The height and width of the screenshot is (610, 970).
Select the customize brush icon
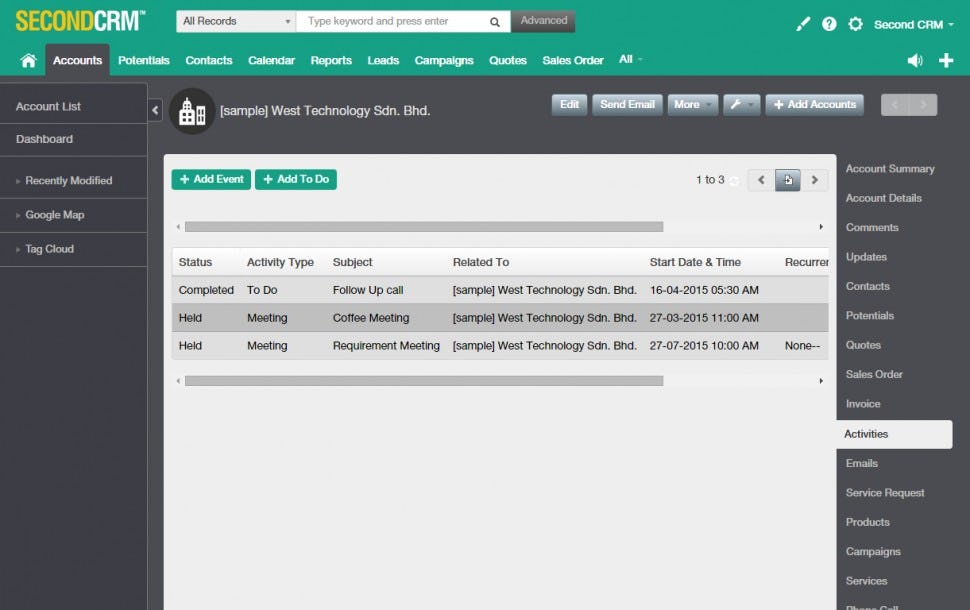click(803, 23)
